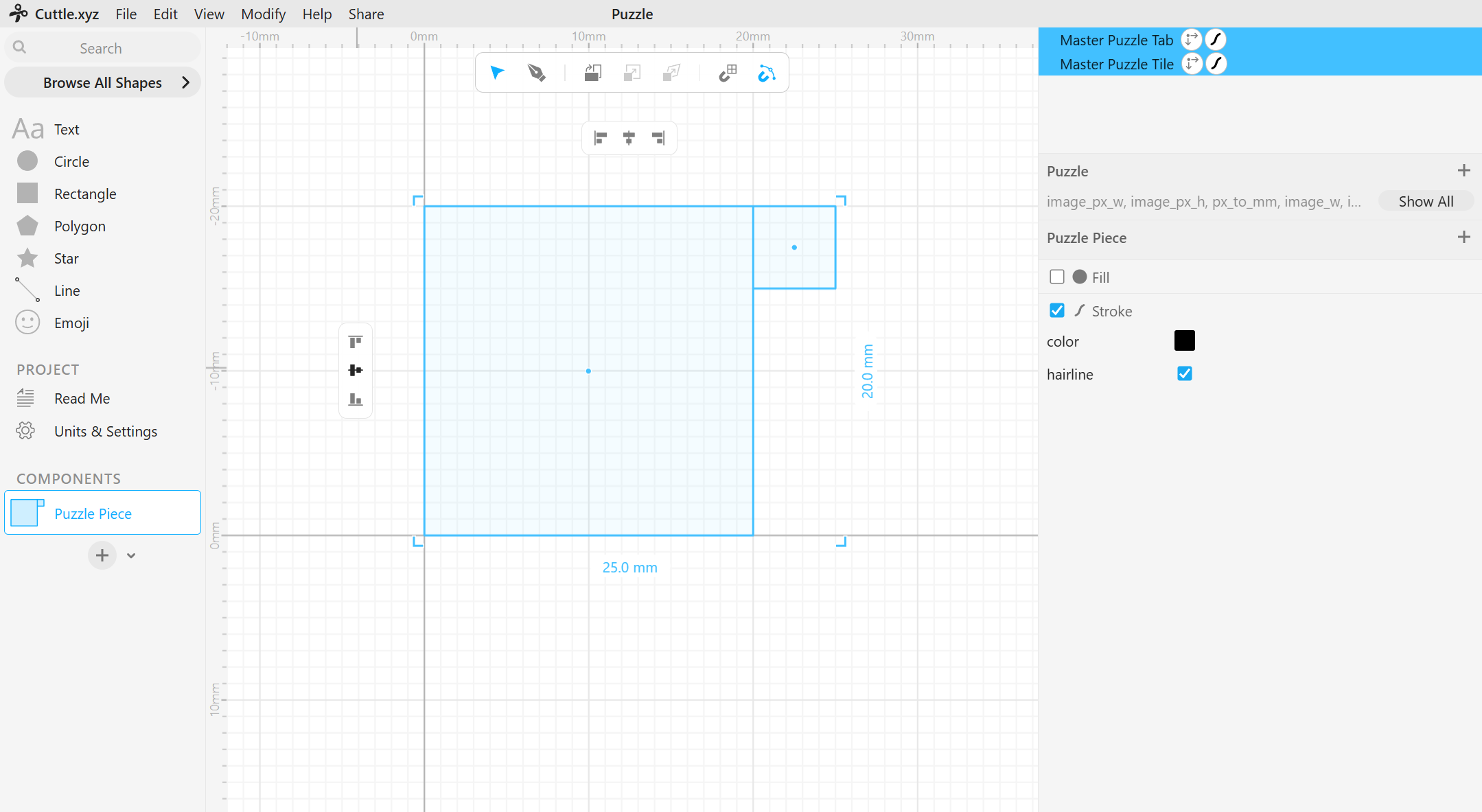The image size is (1482, 812).
Task: Open Units & Settings
Action: click(x=106, y=431)
